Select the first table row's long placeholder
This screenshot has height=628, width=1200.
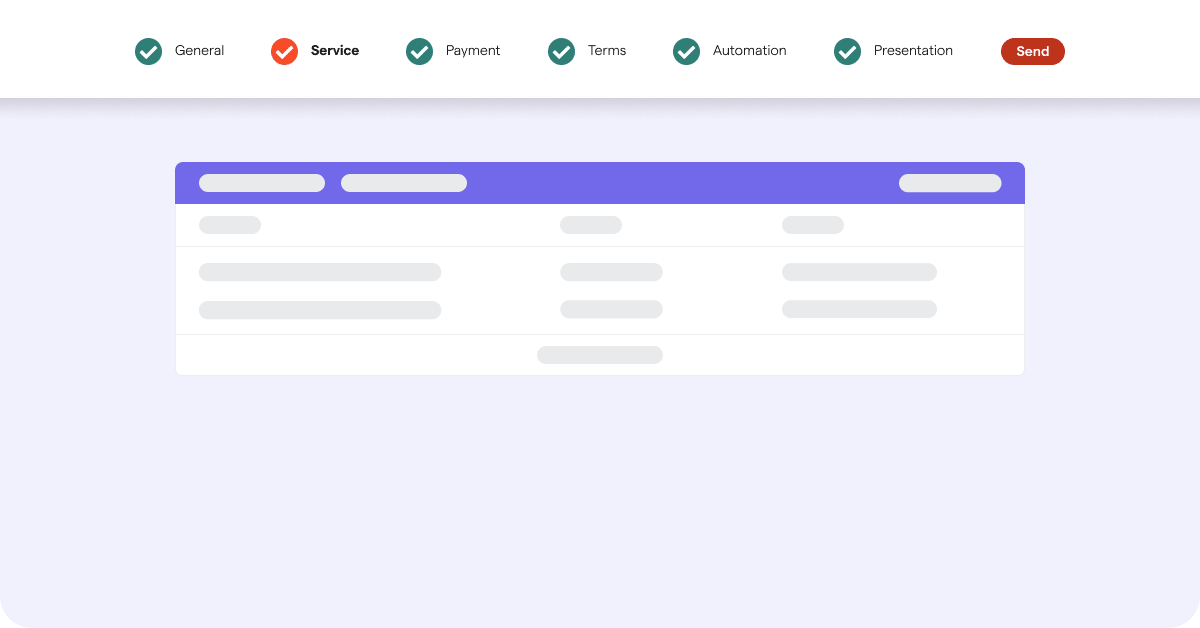coord(320,272)
